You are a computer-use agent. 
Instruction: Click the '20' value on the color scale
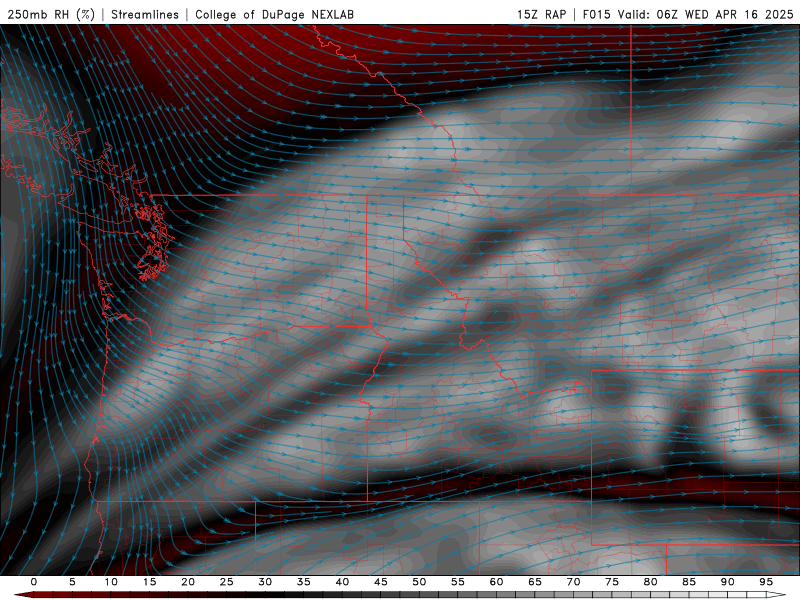point(188,582)
